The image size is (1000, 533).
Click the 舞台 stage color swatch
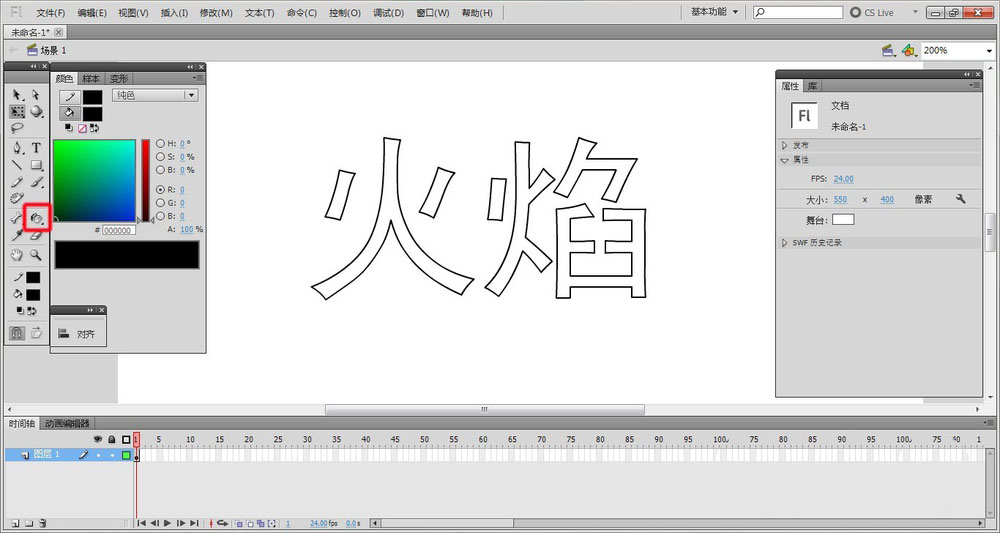[x=843, y=219]
